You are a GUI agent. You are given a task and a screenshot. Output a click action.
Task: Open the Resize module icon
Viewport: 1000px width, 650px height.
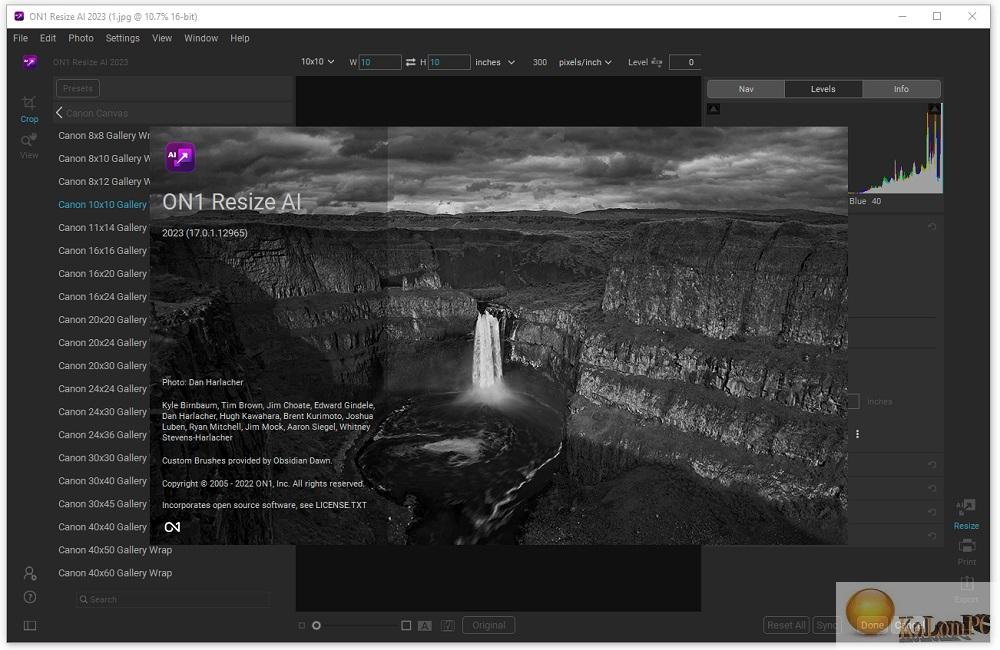coord(966,514)
